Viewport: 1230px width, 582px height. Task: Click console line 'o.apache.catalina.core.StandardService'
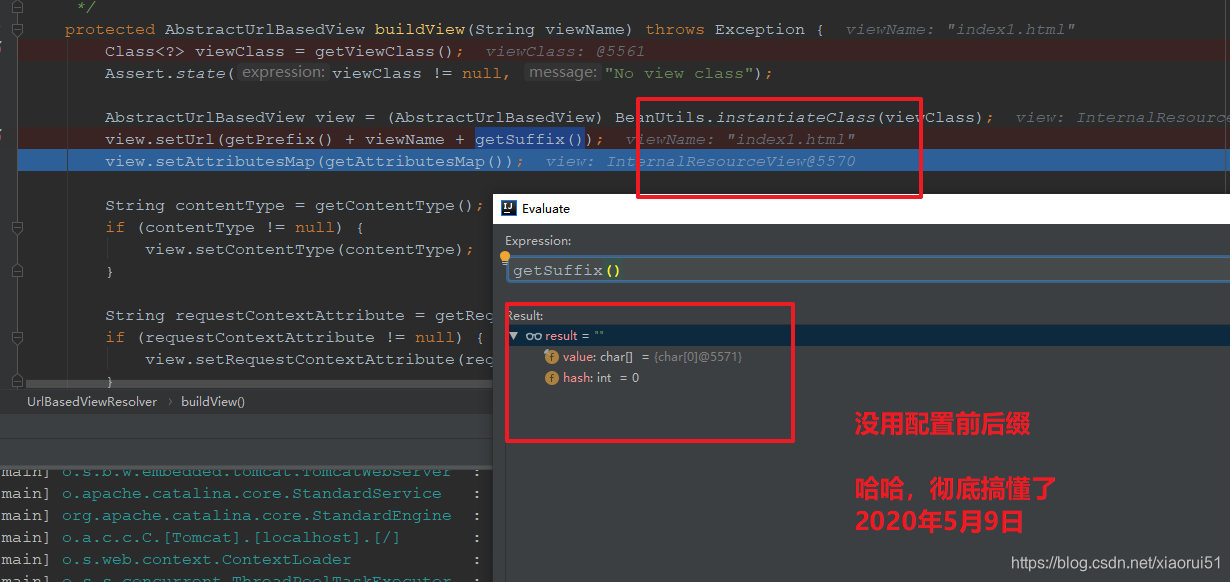pos(251,493)
